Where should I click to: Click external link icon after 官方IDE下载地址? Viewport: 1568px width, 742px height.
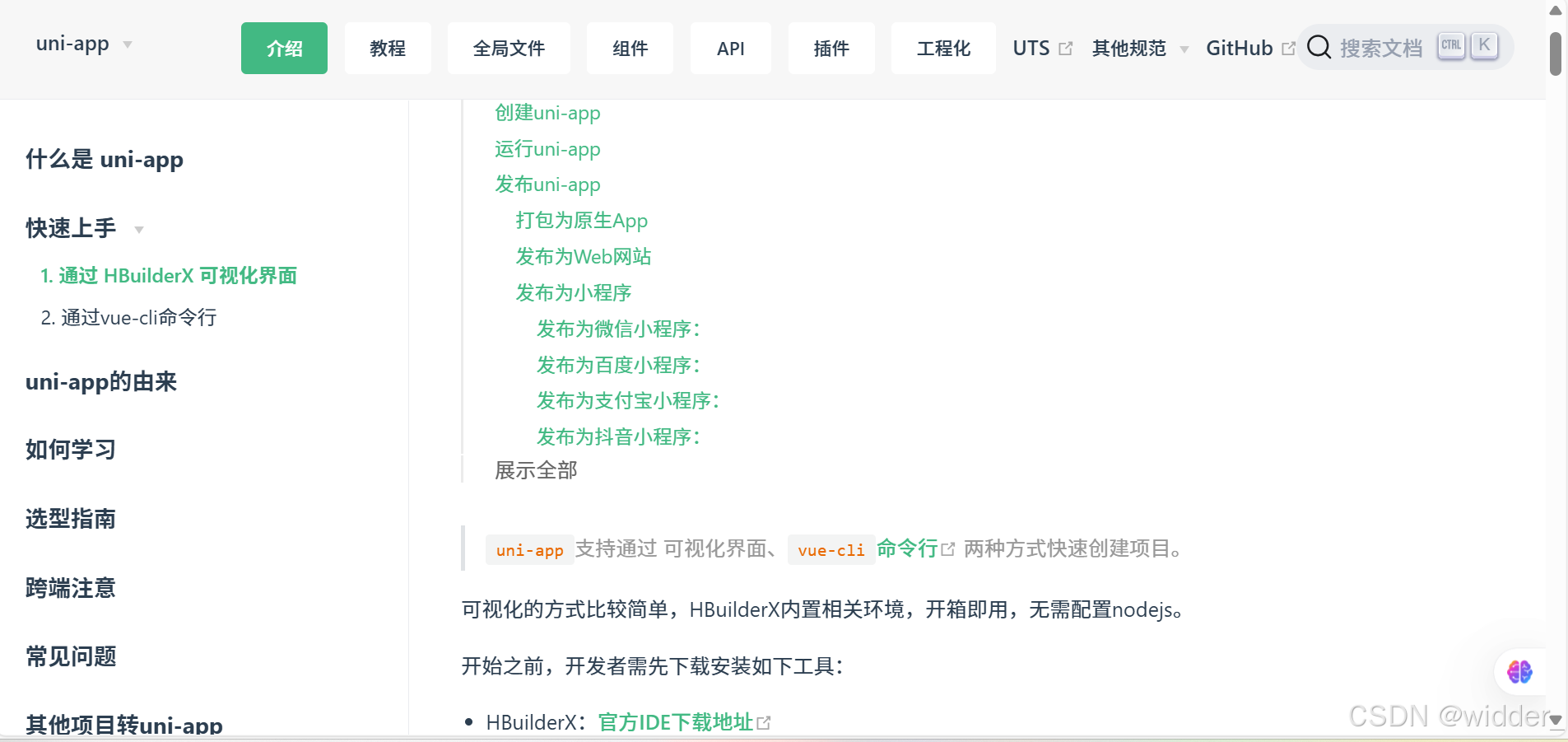764,722
